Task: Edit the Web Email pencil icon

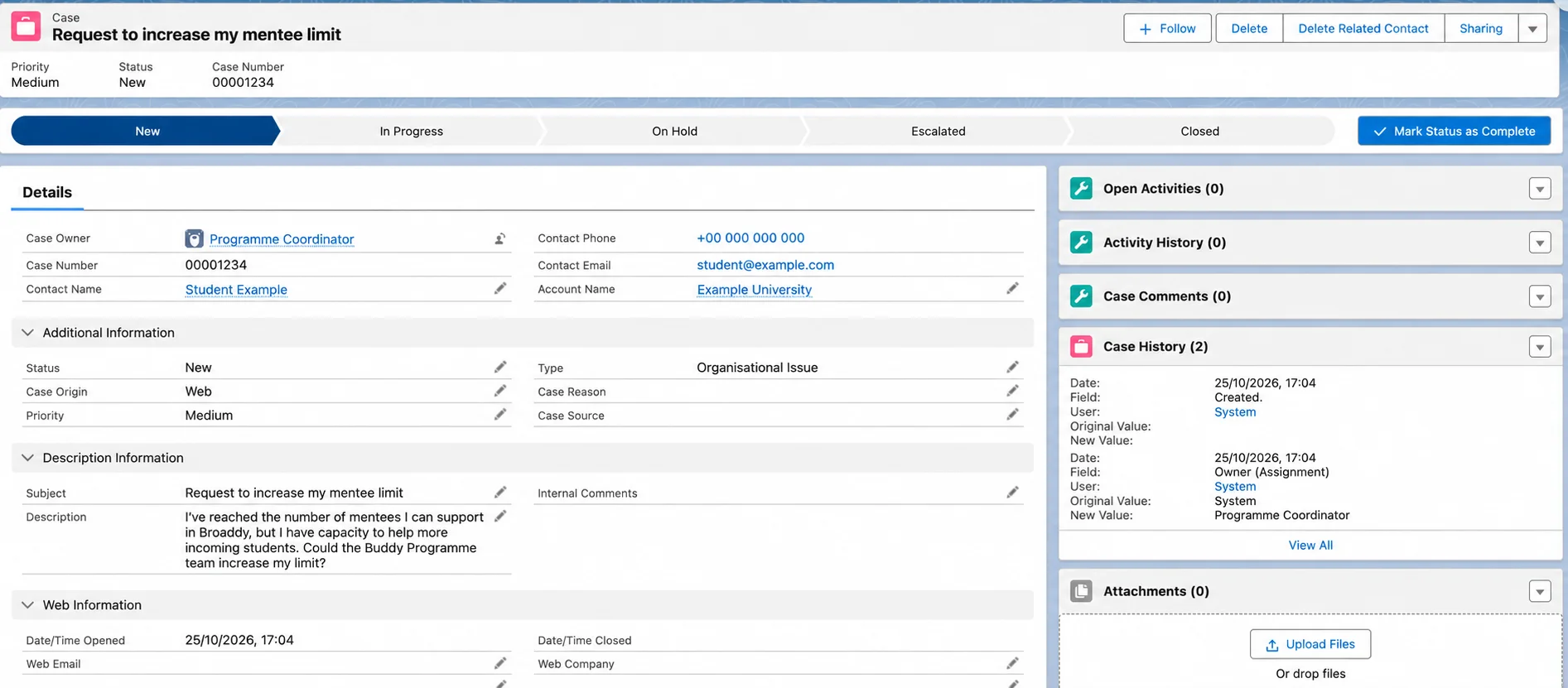Action: tap(500, 663)
